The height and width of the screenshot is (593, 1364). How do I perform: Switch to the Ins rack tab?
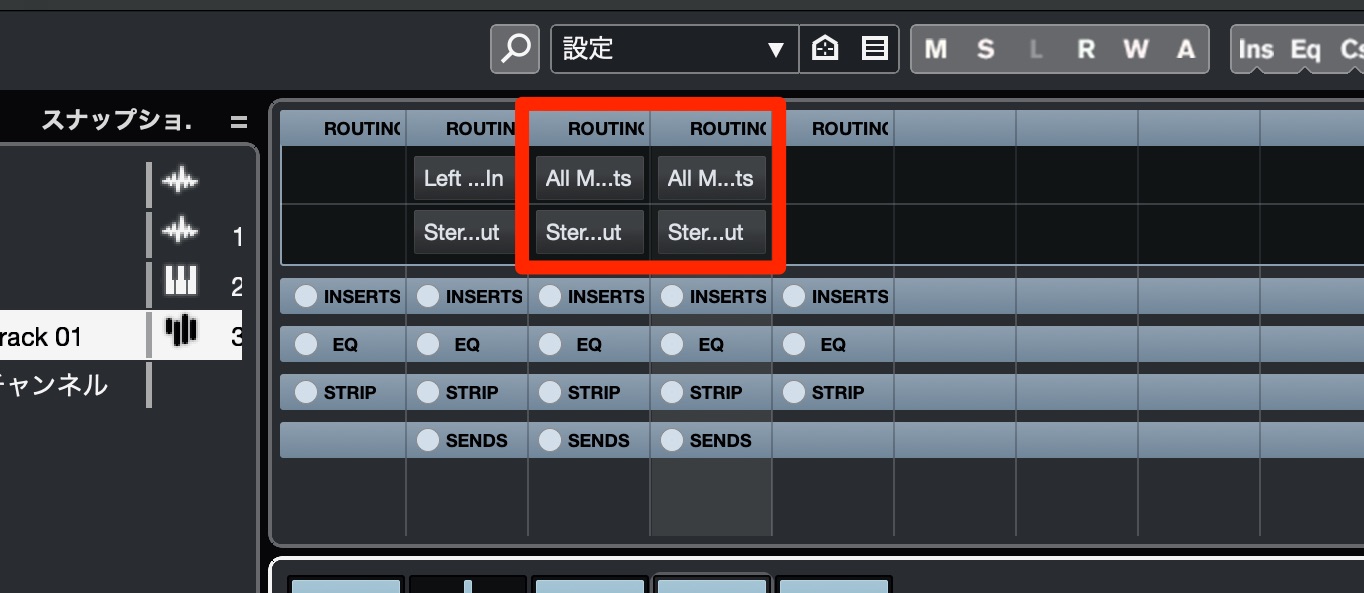1256,49
